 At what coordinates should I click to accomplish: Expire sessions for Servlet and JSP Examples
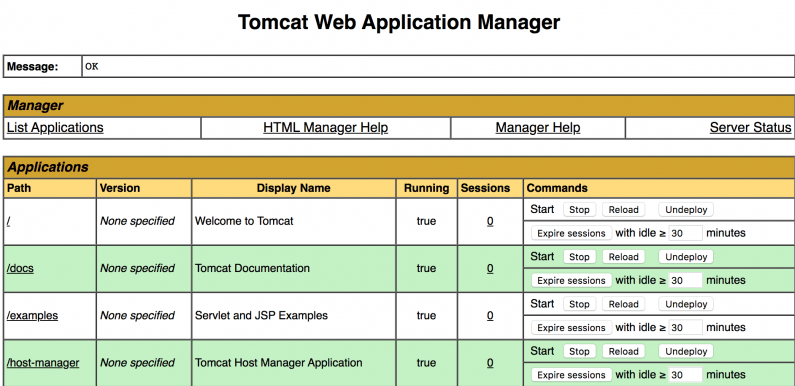(x=571, y=328)
